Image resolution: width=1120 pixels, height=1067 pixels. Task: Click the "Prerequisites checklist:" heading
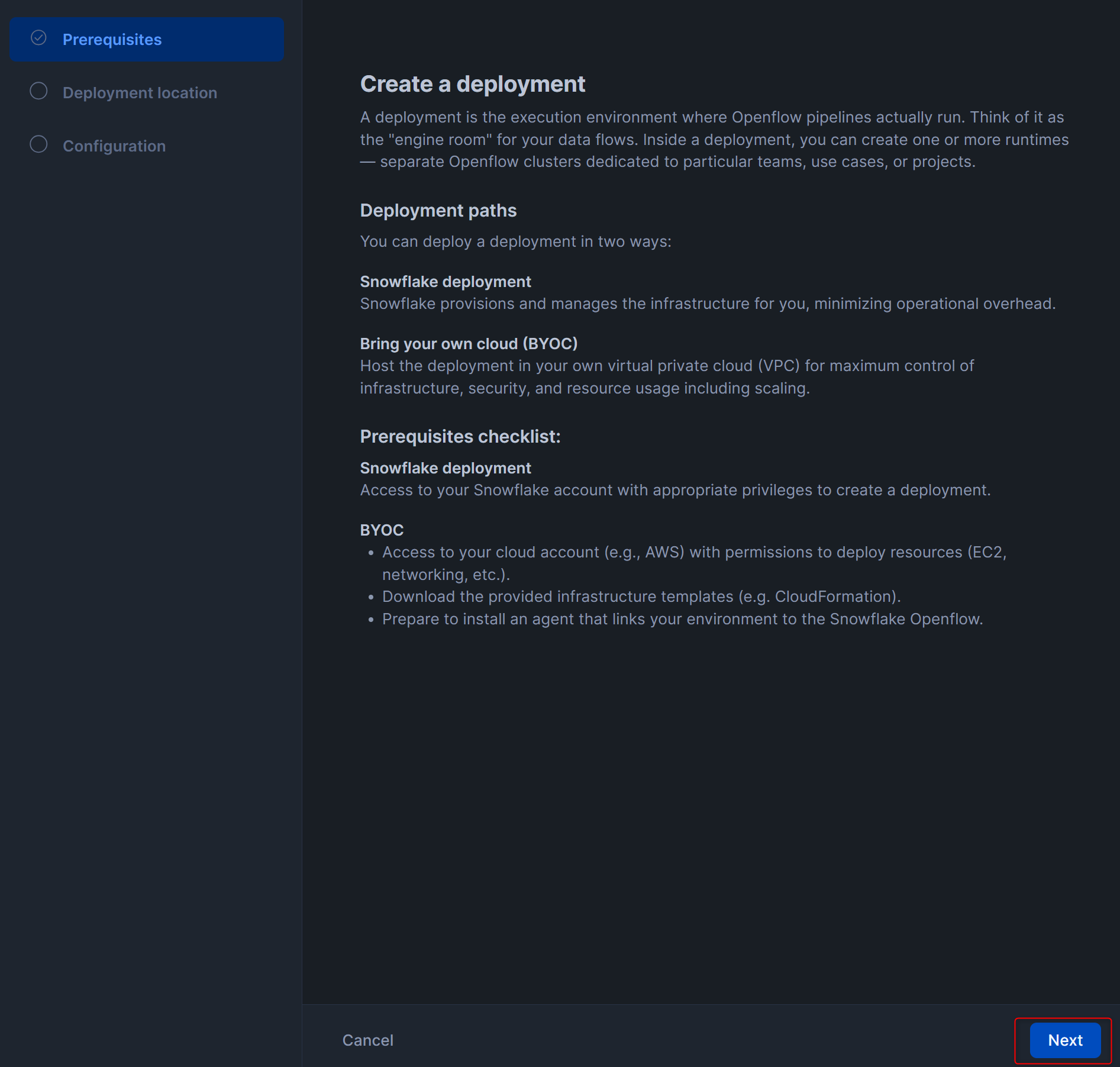coord(460,437)
